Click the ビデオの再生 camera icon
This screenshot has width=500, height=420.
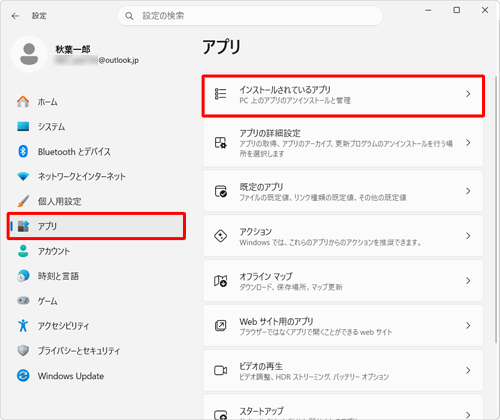(220, 370)
